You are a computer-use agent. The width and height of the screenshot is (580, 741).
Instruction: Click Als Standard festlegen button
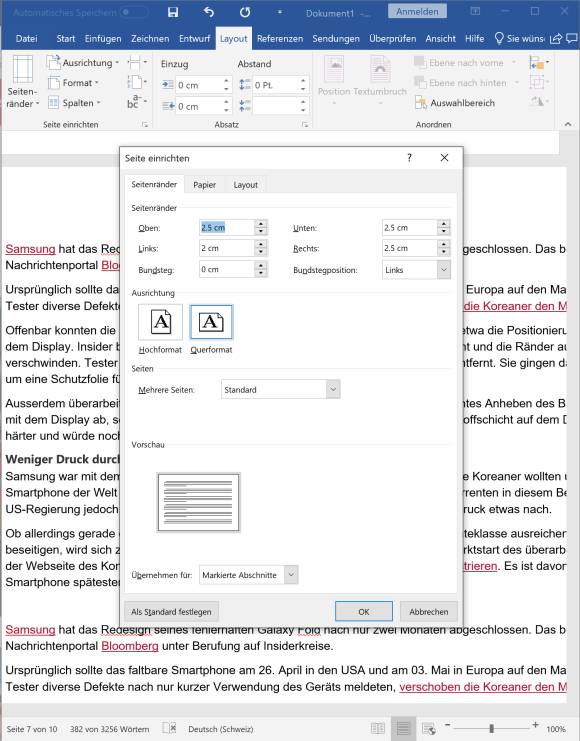click(171, 612)
